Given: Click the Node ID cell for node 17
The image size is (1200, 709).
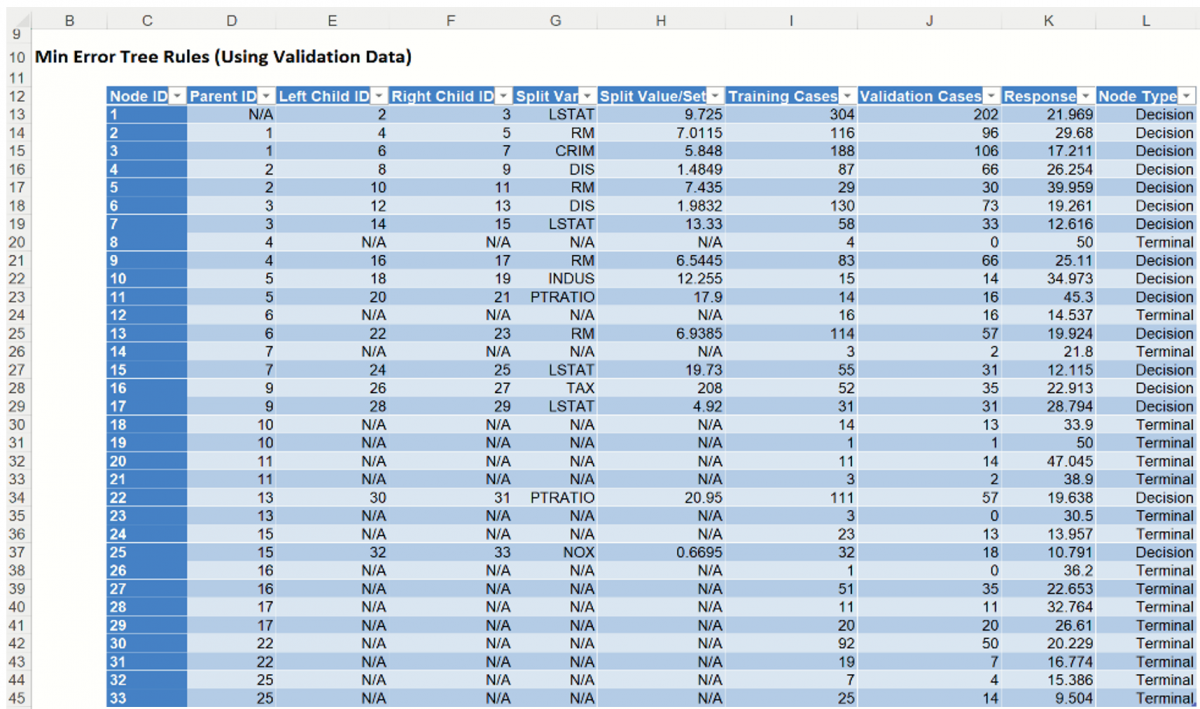Looking at the screenshot, I should click(146, 406).
